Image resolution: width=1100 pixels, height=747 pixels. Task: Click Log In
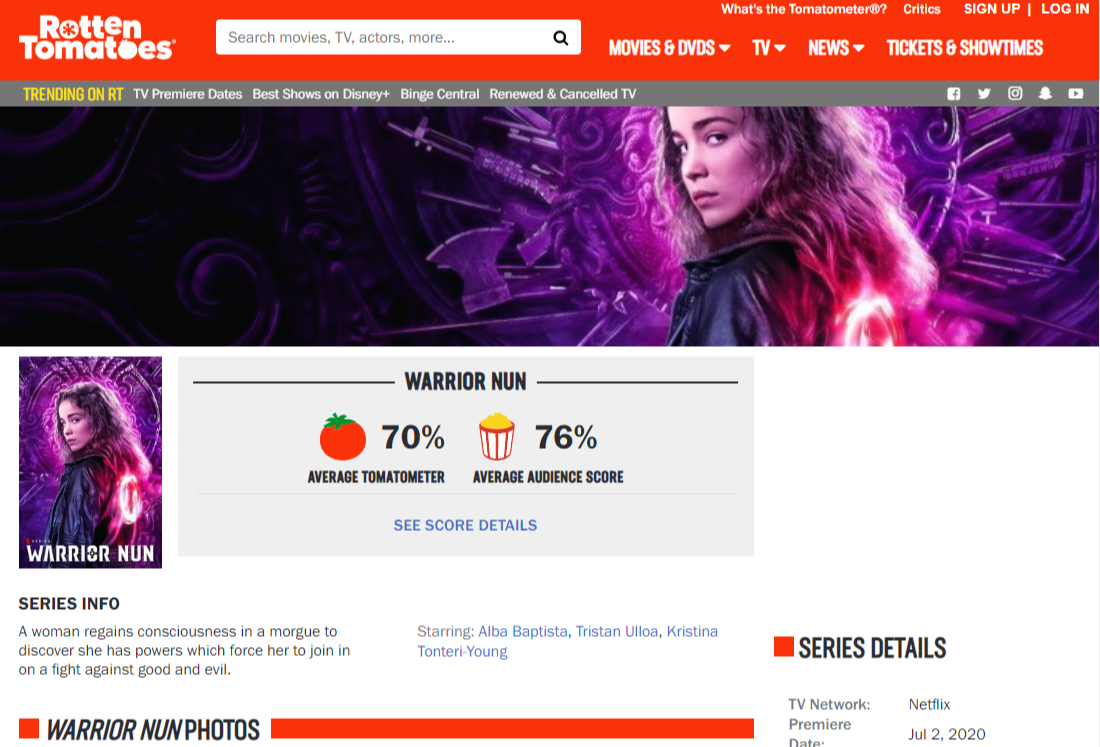[1065, 9]
